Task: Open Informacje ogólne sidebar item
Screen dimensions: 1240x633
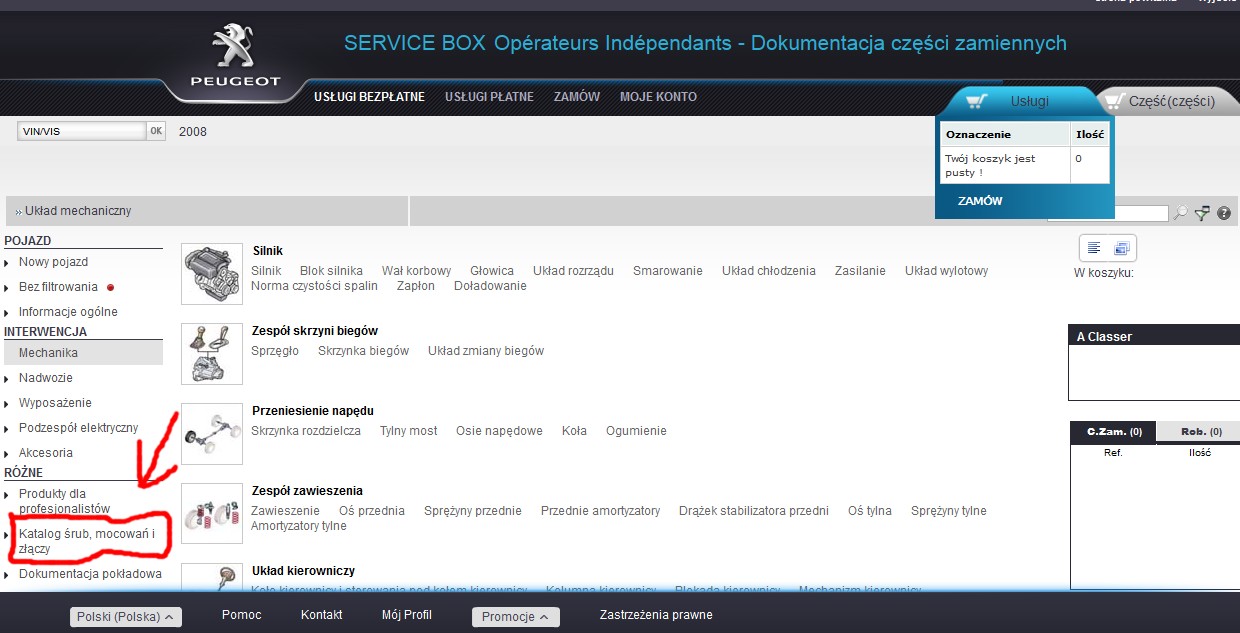Action: pos(68,312)
